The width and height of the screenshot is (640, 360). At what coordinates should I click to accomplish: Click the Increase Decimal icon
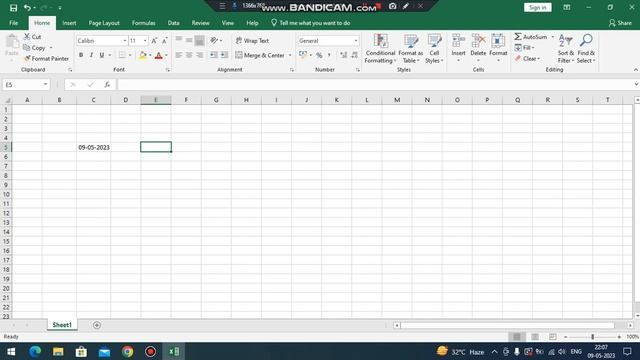tap(344, 55)
